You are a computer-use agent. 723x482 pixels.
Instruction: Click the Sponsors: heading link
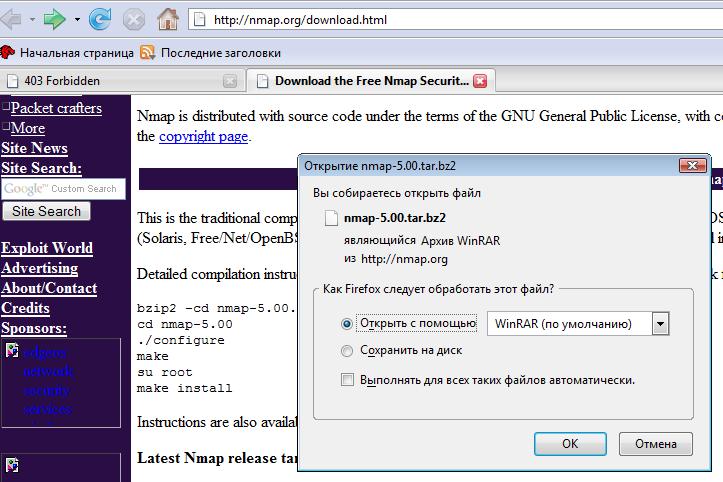pos(34,328)
